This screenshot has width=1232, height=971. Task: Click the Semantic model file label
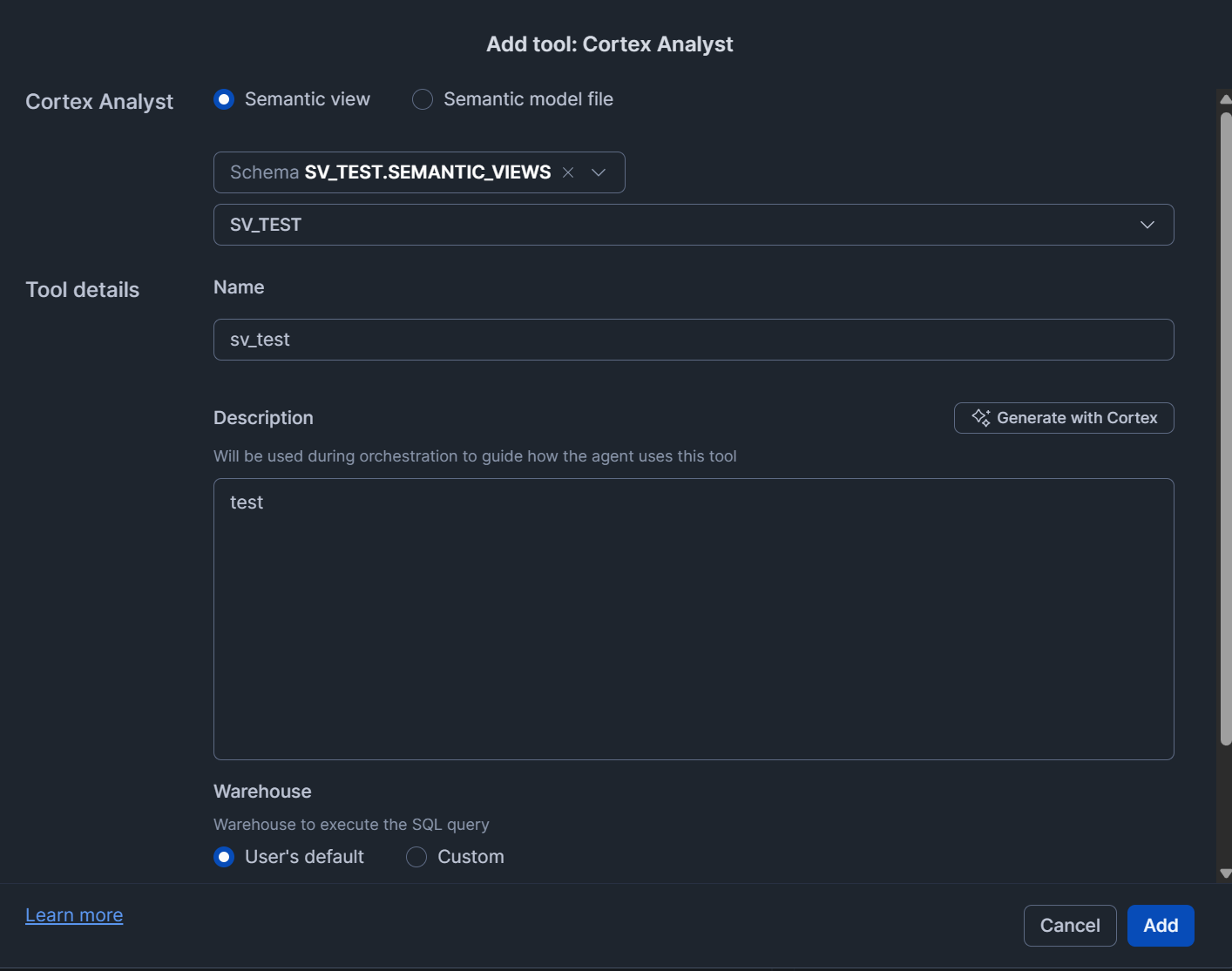[x=528, y=99]
